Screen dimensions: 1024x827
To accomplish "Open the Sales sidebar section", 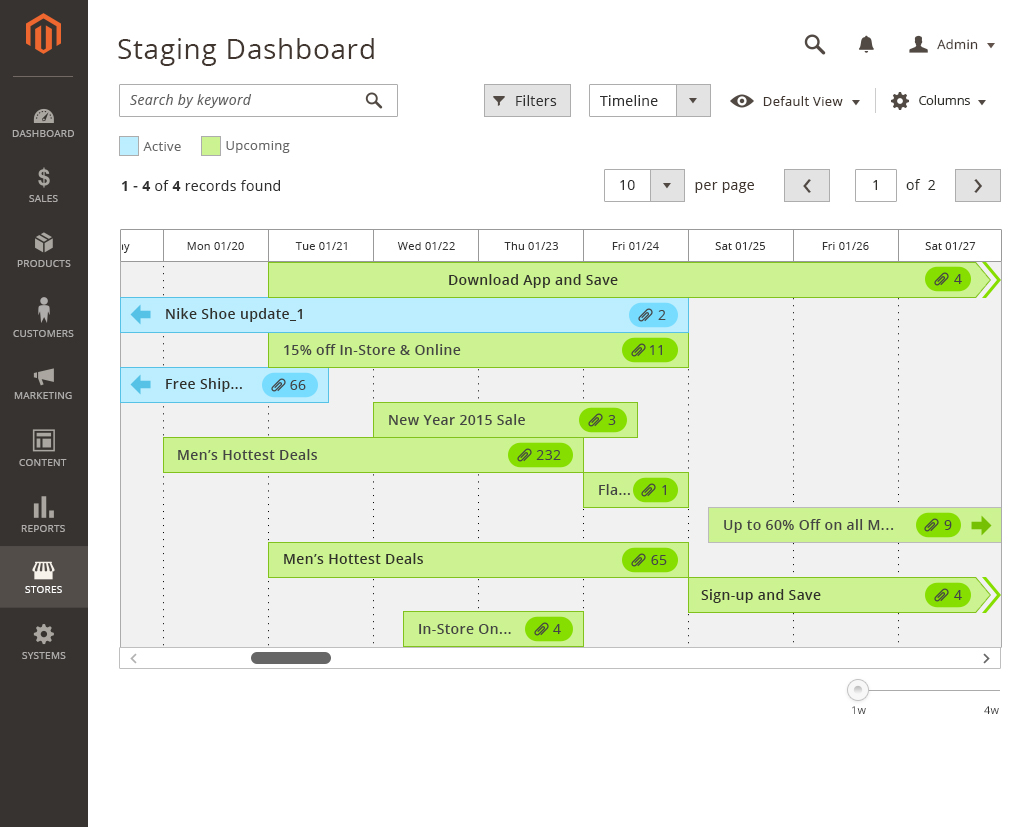I will point(43,186).
